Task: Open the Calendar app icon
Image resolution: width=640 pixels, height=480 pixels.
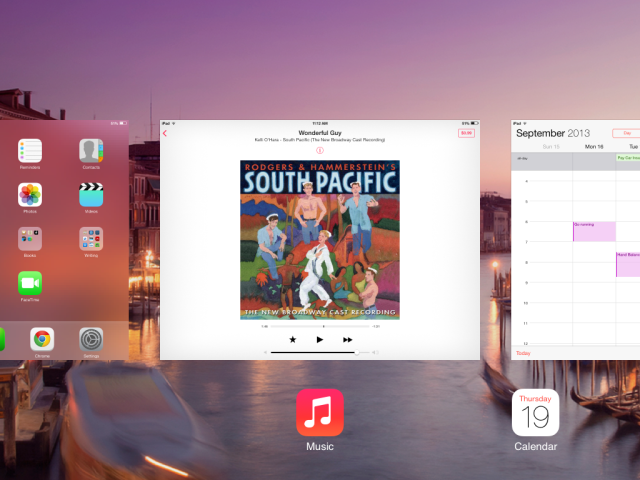Action: [x=535, y=412]
